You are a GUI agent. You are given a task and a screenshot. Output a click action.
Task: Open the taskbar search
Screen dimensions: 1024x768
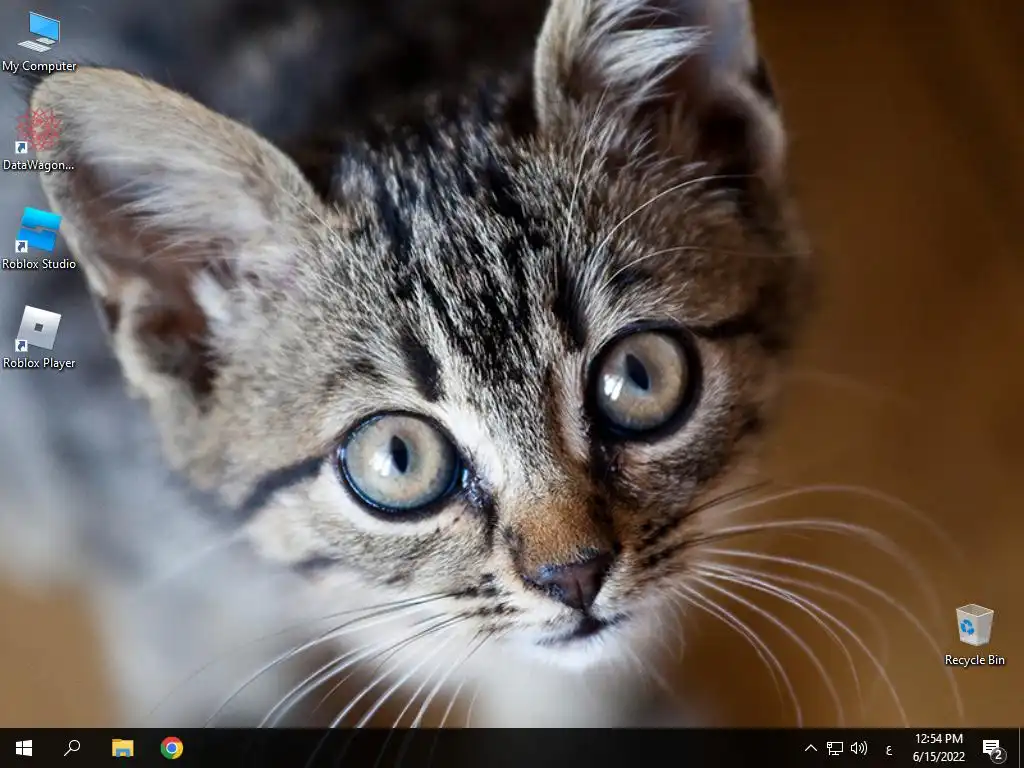coord(72,748)
